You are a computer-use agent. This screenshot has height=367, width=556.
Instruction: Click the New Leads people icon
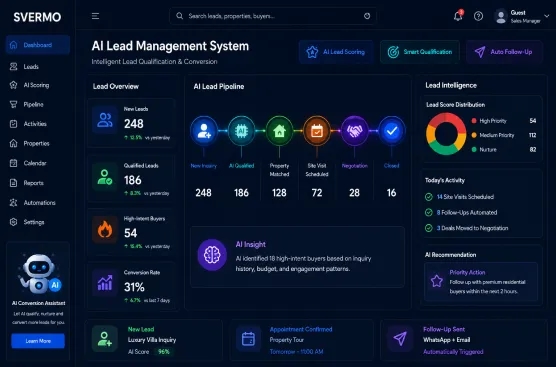[105, 120]
